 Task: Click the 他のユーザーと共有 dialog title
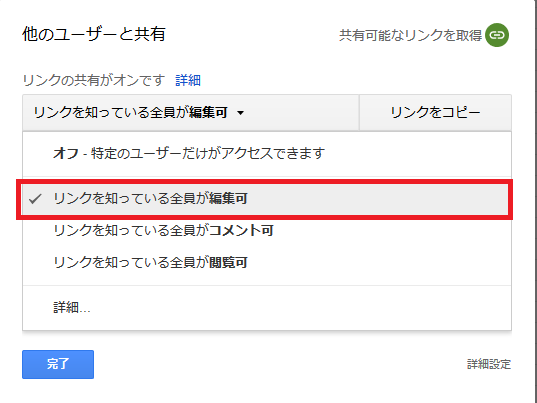click(94, 34)
